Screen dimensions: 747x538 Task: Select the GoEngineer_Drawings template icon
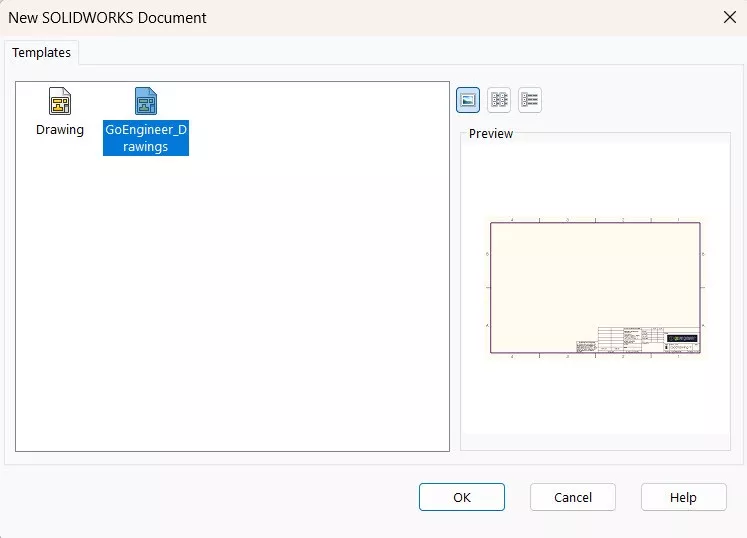pyautogui.click(x=146, y=101)
